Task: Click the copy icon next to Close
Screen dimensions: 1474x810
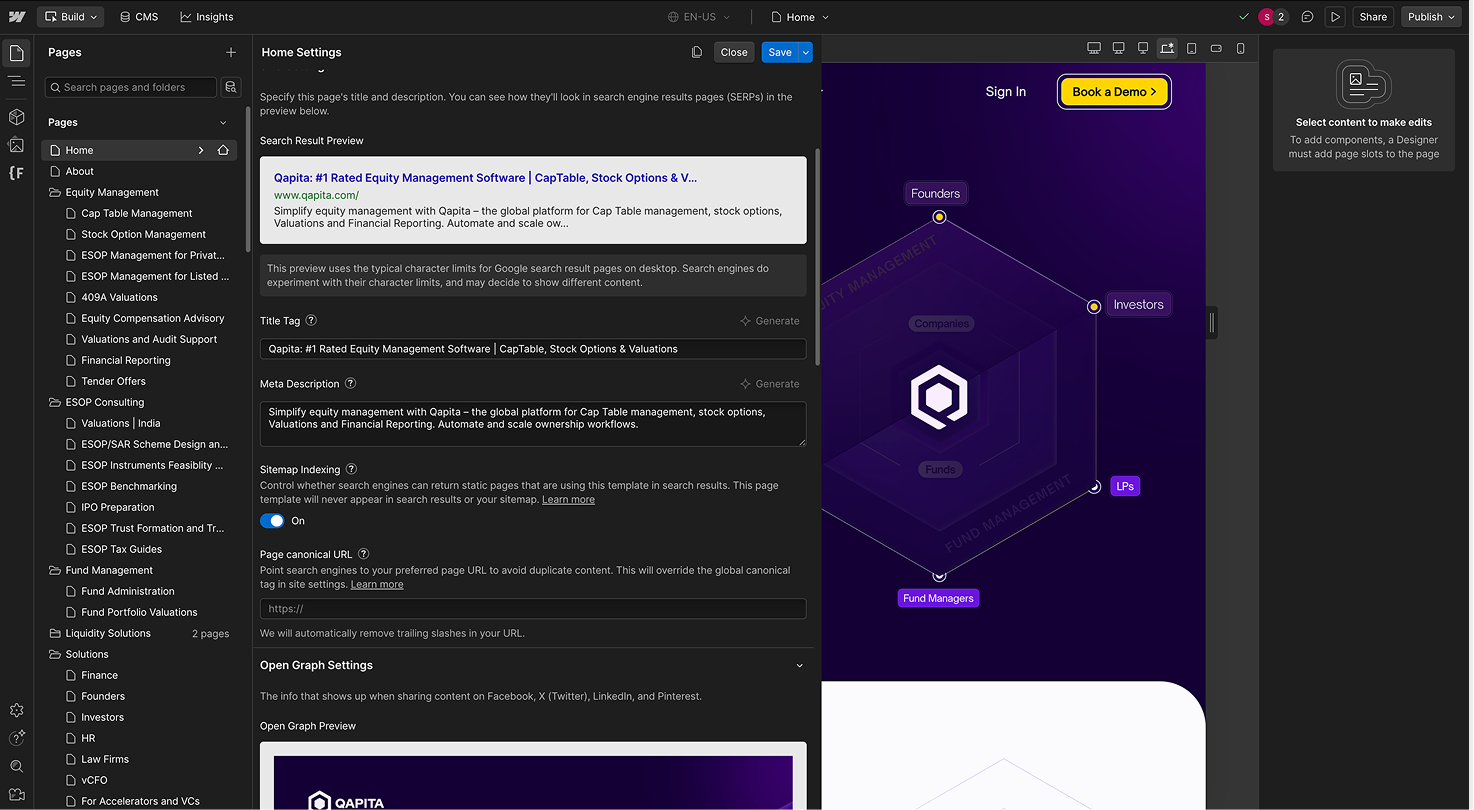Action: point(697,52)
